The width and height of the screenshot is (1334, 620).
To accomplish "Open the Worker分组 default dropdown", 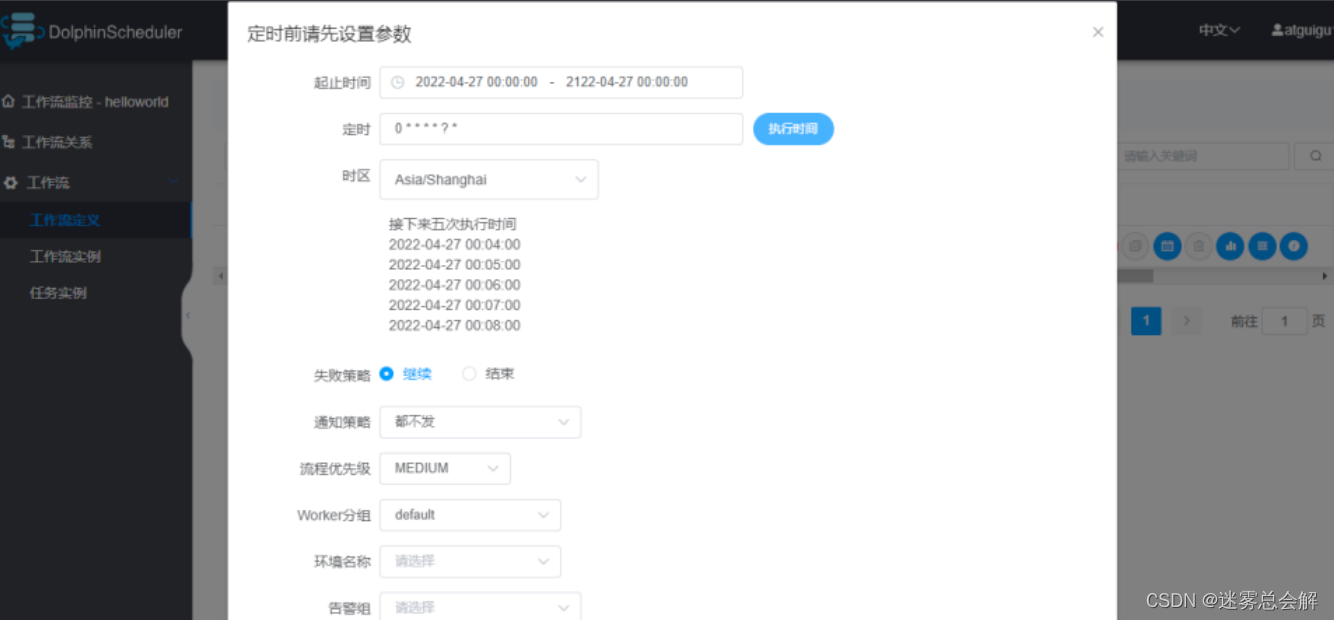I will (470, 515).
